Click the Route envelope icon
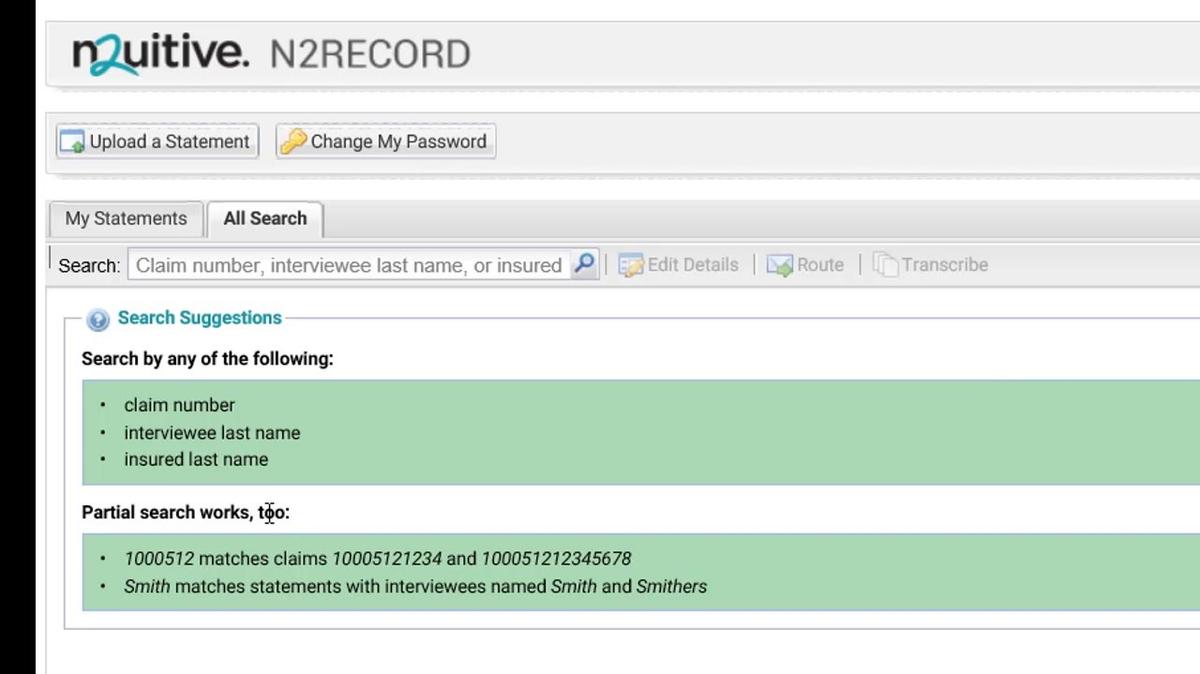 click(x=780, y=265)
